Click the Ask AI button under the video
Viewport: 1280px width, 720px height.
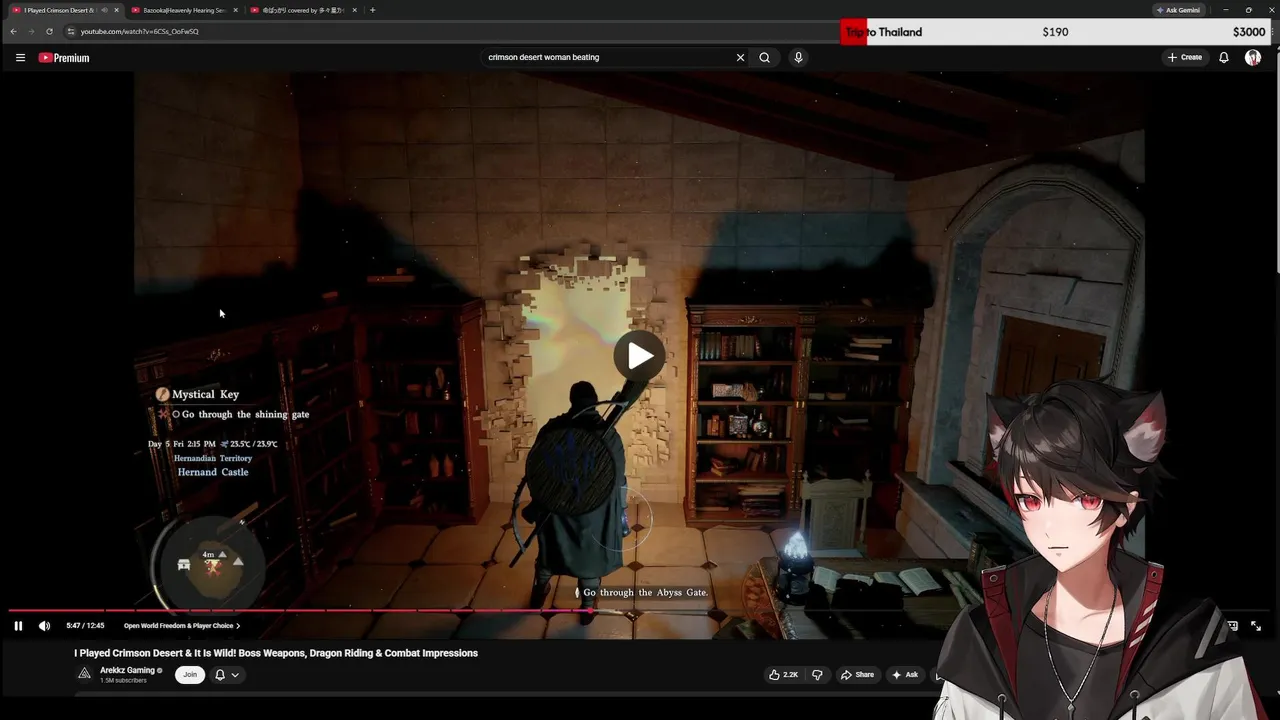click(x=905, y=675)
